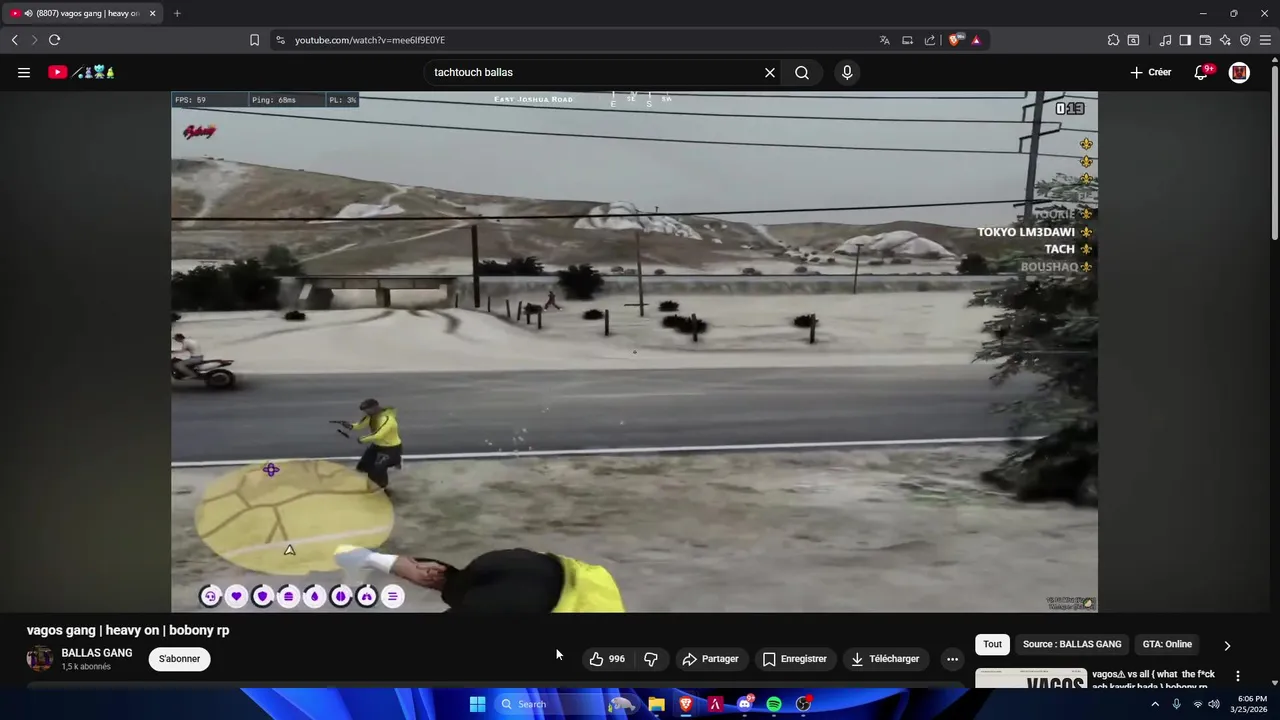Show more chips with right chevron
Screen dimensions: 1280x720
1227,645
